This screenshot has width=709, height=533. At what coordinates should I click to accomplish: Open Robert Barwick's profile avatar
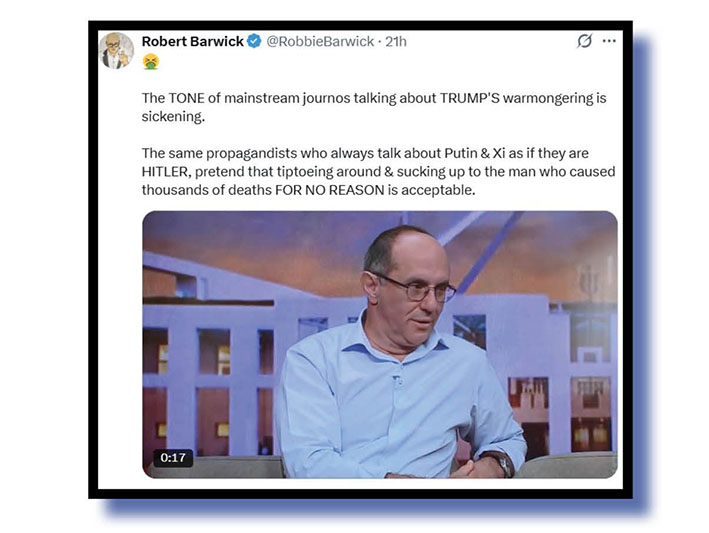click(x=117, y=51)
